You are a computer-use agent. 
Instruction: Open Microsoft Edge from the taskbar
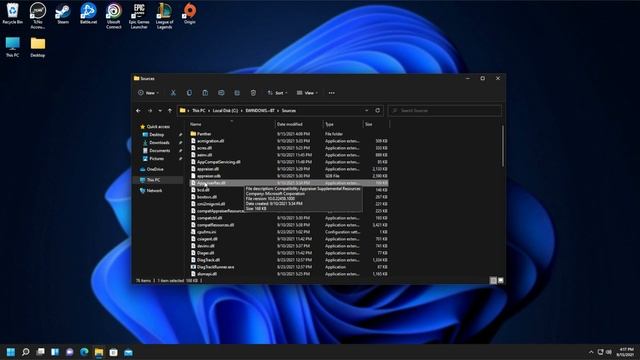(84, 352)
